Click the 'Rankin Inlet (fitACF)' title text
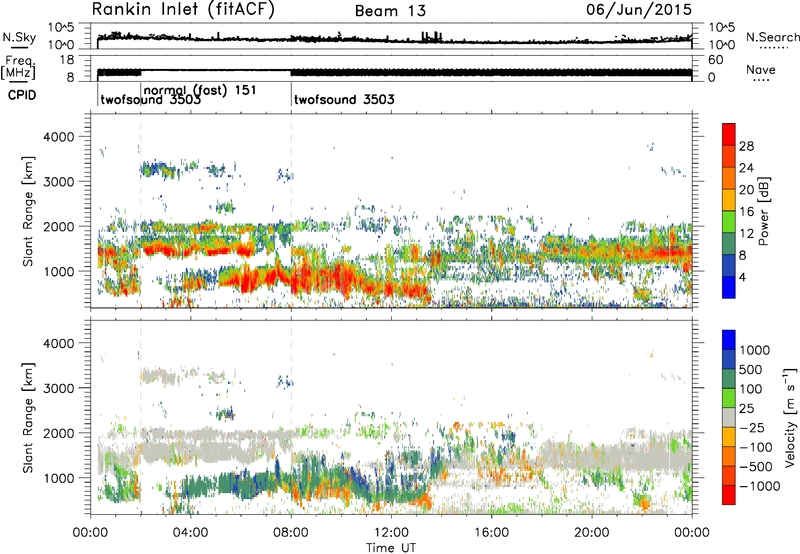This screenshot has height=554, width=800. (183, 10)
